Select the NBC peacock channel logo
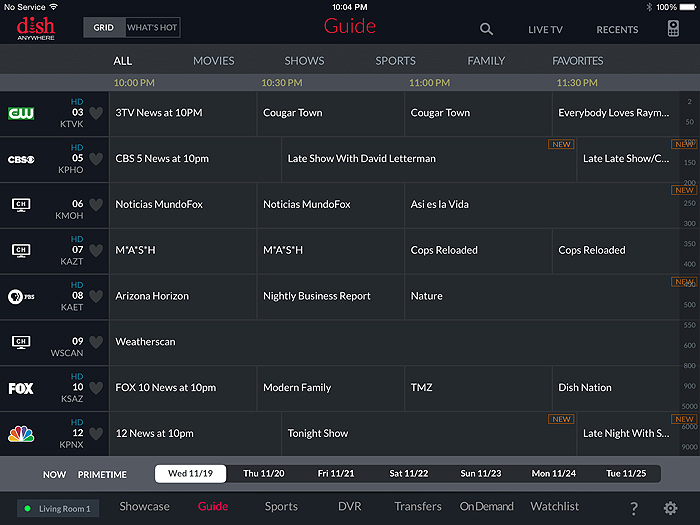The height and width of the screenshot is (525, 700). coord(21,434)
